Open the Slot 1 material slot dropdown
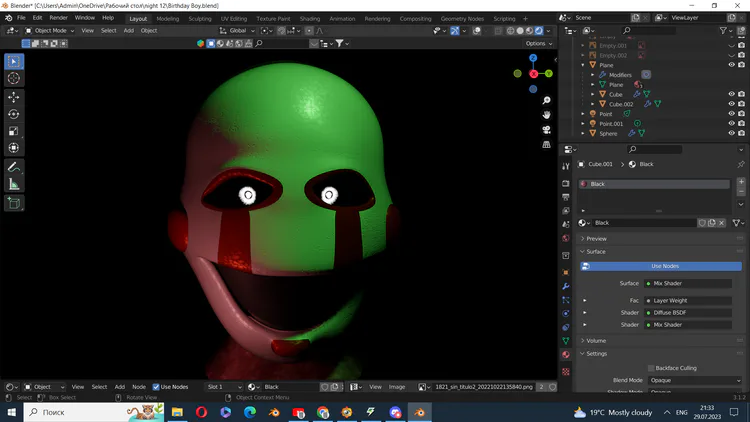Viewport: 750px width, 422px height. [224, 387]
